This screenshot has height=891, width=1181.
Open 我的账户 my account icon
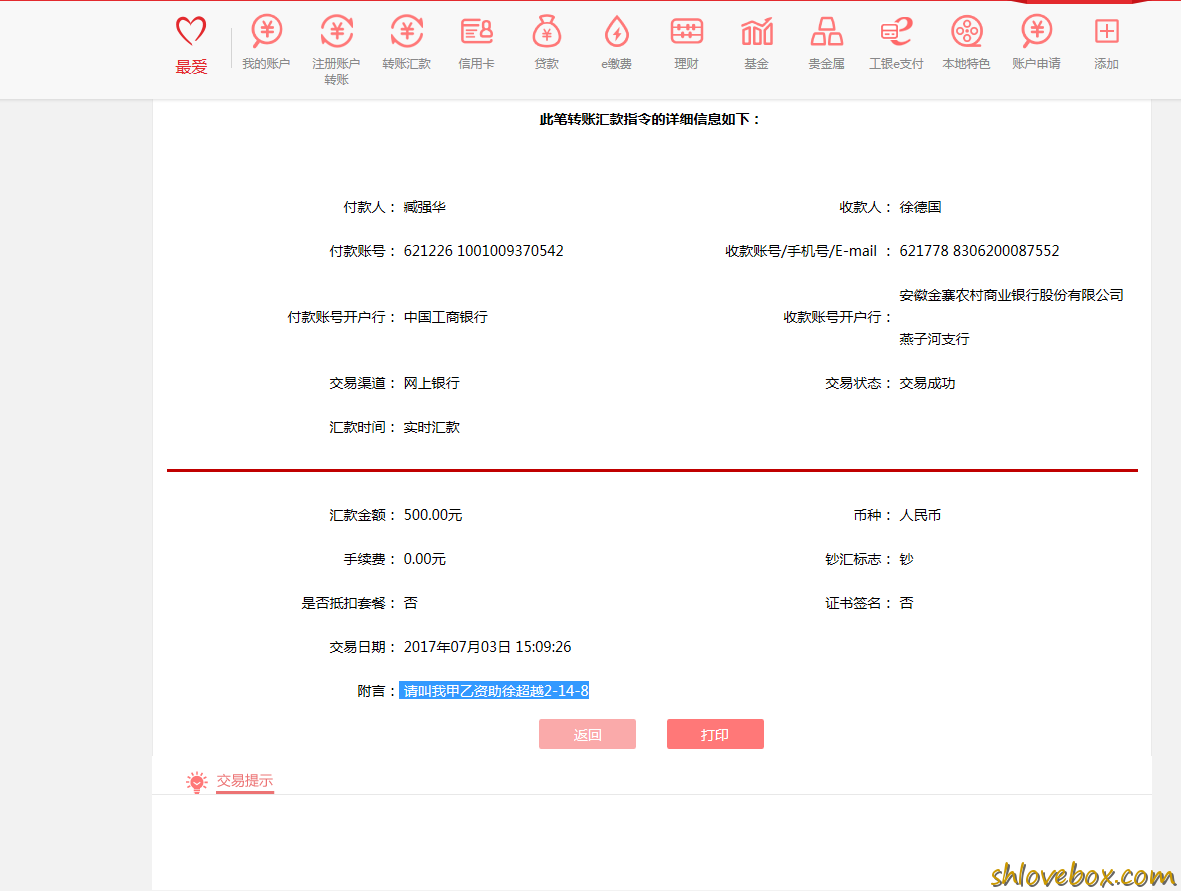point(266,31)
